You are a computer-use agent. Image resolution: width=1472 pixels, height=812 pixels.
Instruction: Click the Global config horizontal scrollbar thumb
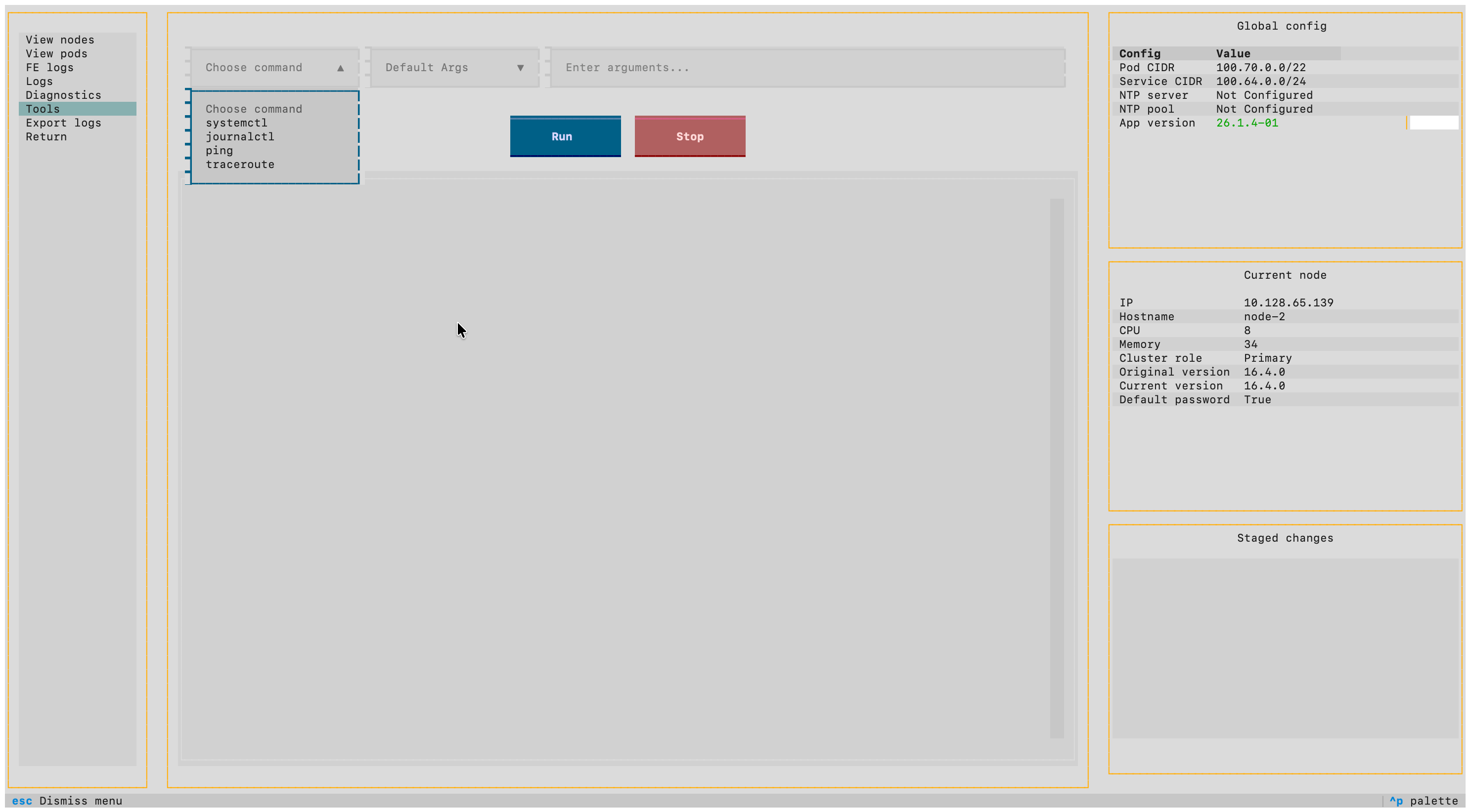1434,123
